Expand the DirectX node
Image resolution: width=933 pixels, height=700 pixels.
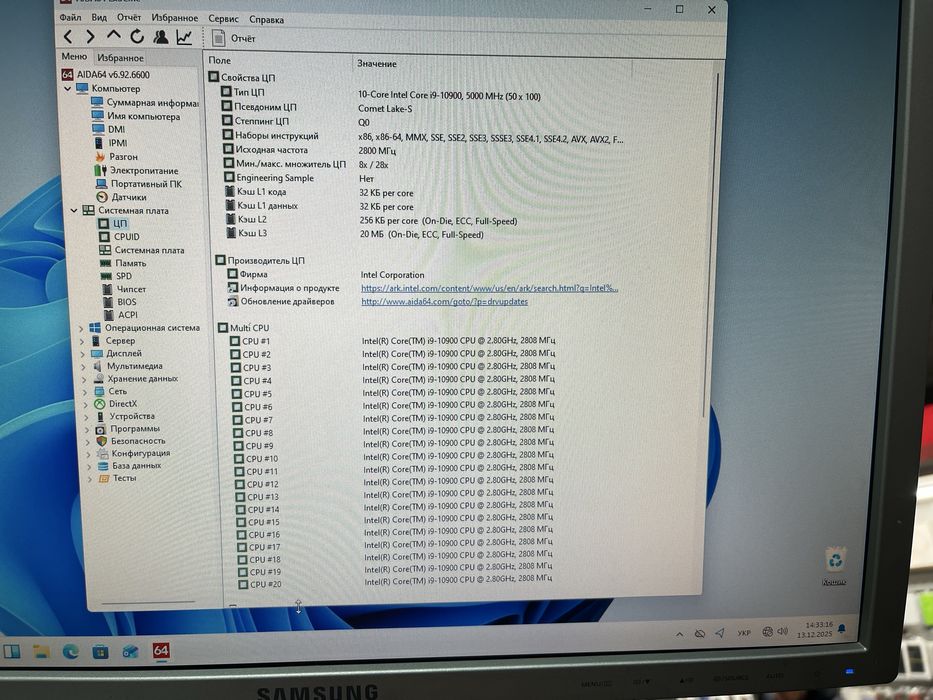(x=86, y=404)
